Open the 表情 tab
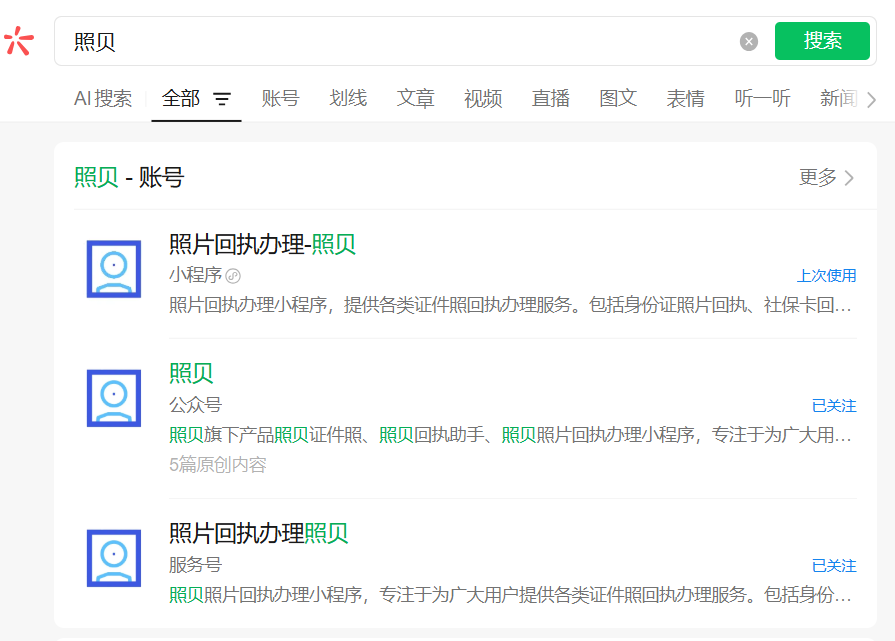Screen dimensions: 895x641 click(685, 98)
